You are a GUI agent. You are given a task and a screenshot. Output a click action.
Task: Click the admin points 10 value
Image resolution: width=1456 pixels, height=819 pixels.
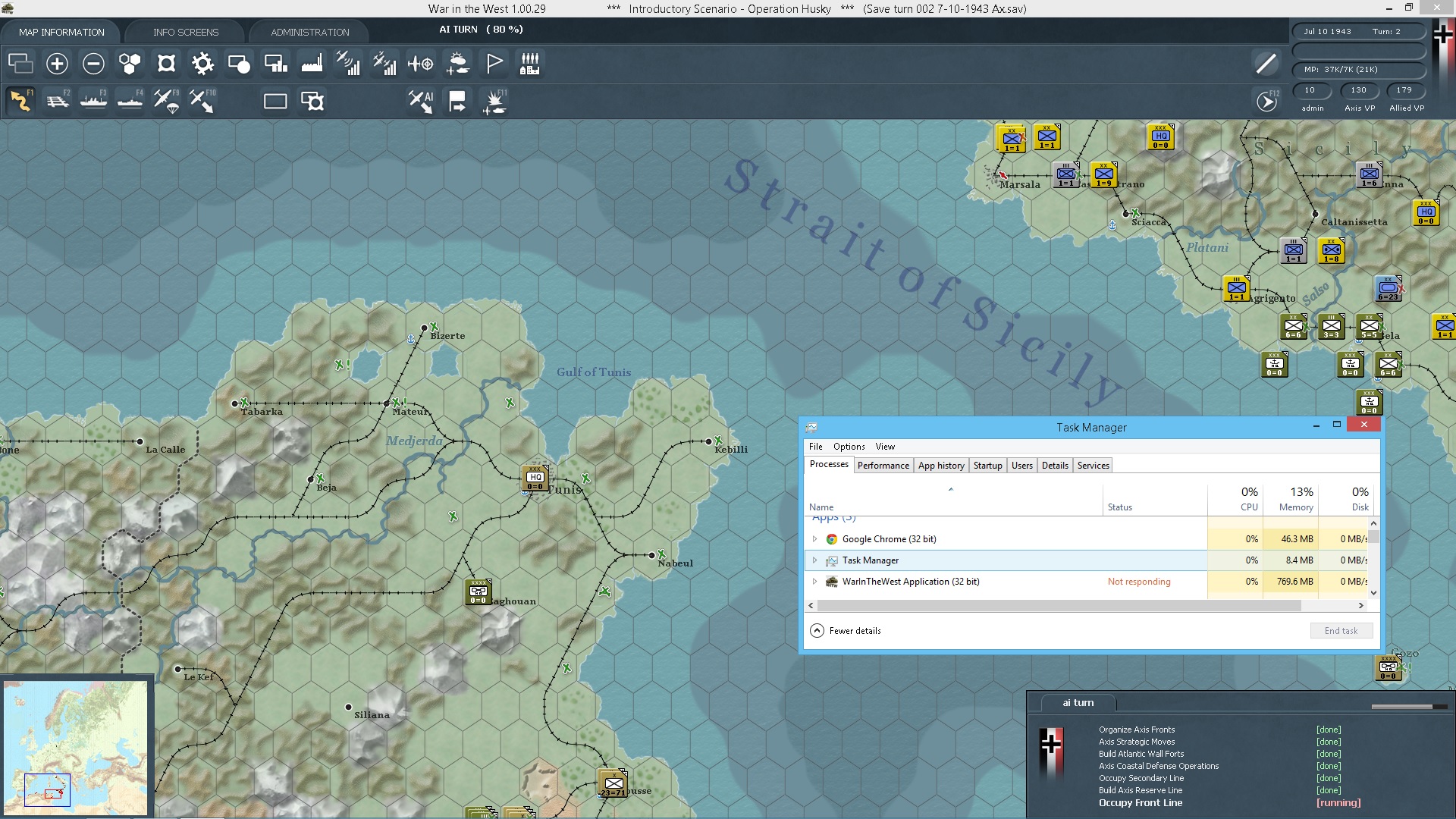(1310, 90)
